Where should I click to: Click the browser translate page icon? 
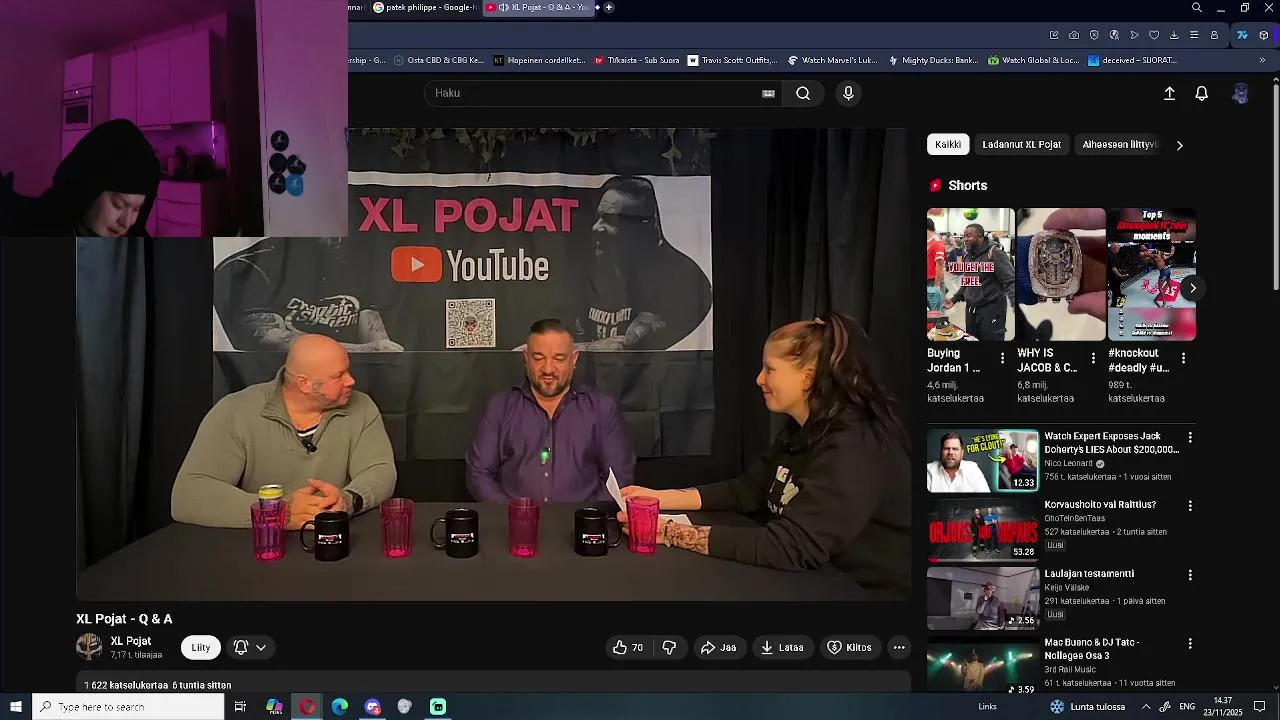tap(1114, 35)
